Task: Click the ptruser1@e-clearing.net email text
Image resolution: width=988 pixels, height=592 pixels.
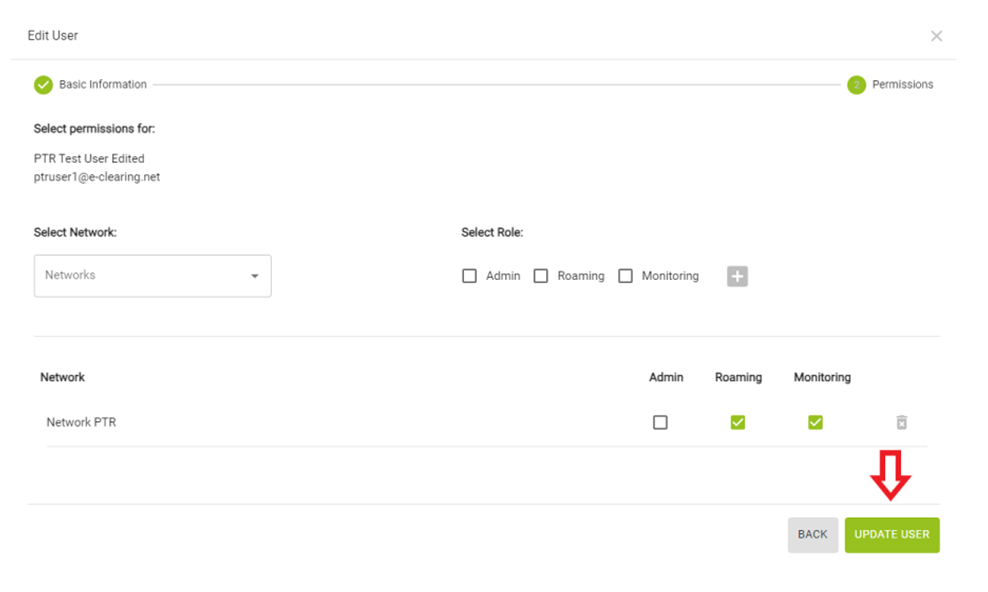Action: [97, 177]
